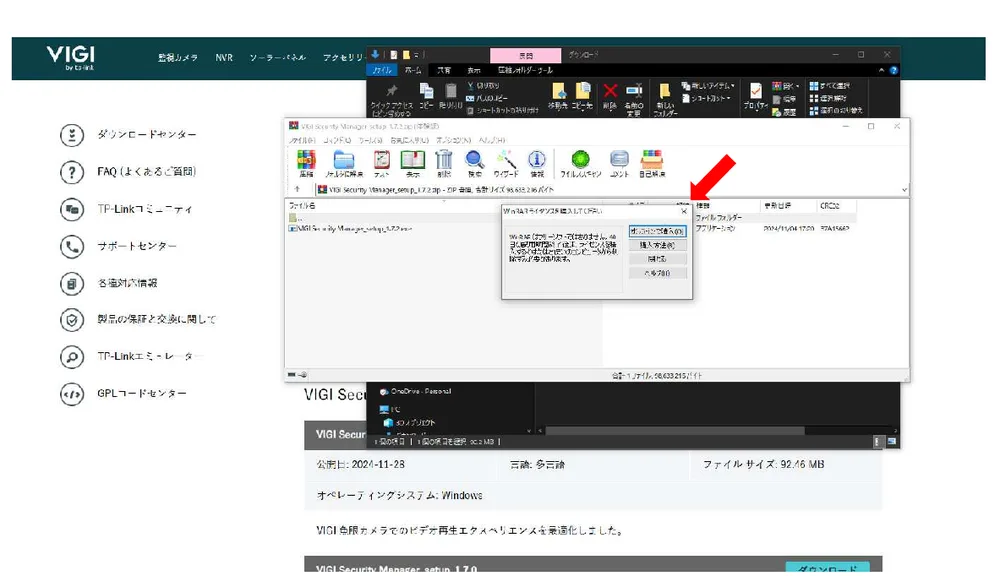Click New Folder icon in Explorer ribbon
The height and width of the screenshot is (576, 1000).
click(x=665, y=100)
